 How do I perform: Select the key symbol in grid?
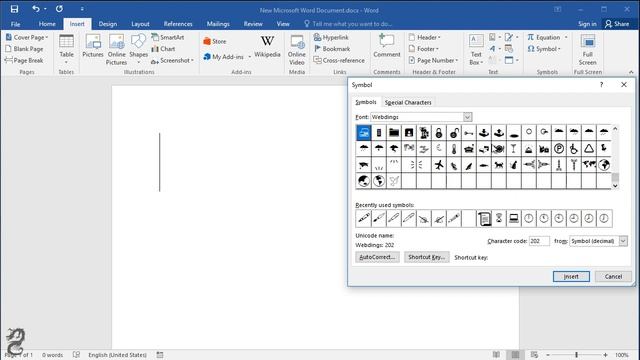coord(469,133)
